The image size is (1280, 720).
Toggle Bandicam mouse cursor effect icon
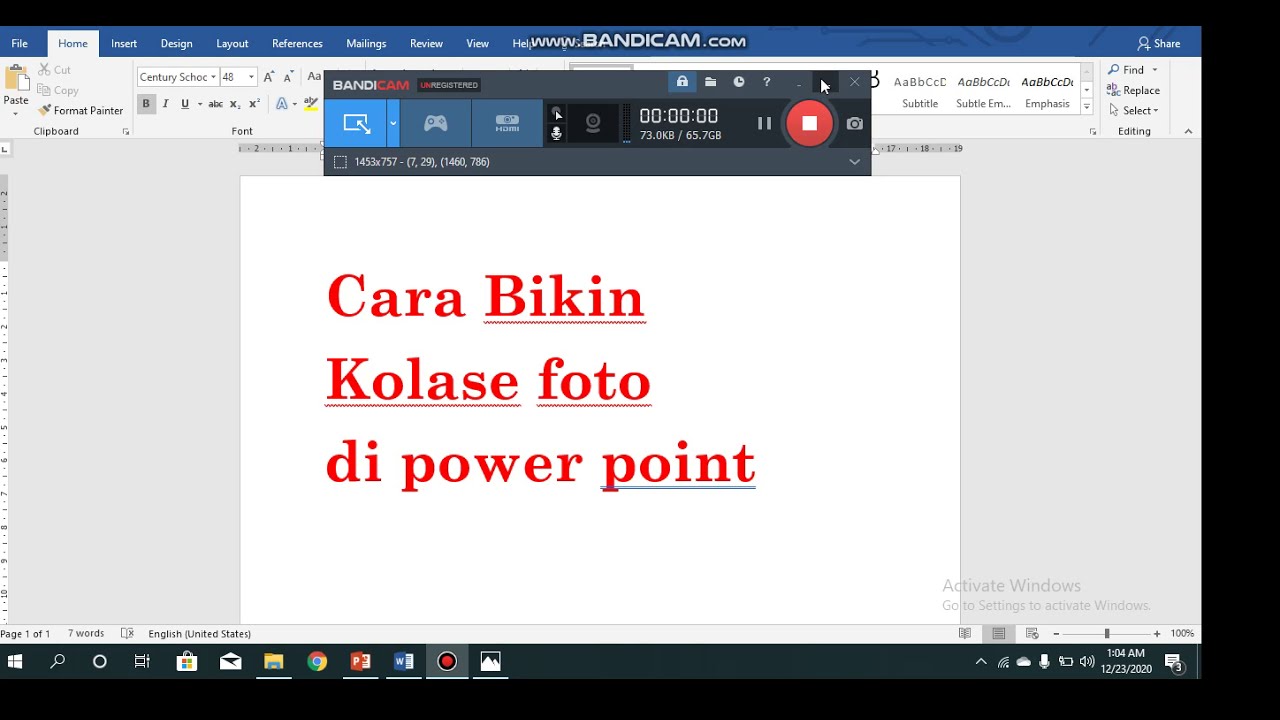557,113
